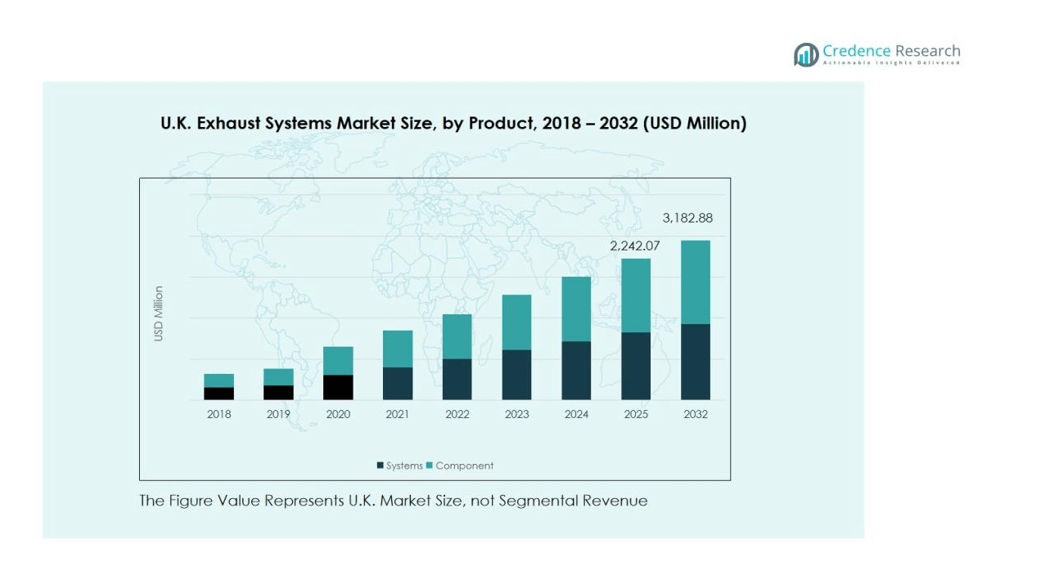Click the 2021 x-axis year label
This screenshot has height=573, width=1057.
(397, 414)
